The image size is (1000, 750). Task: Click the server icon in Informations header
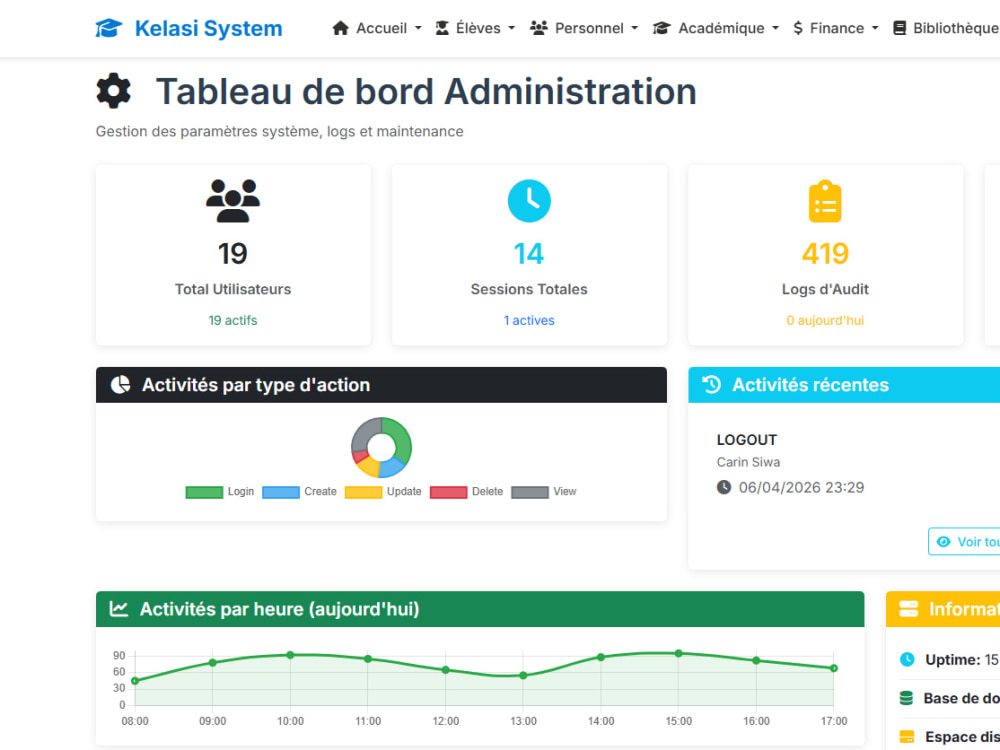pyautogui.click(x=908, y=608)
